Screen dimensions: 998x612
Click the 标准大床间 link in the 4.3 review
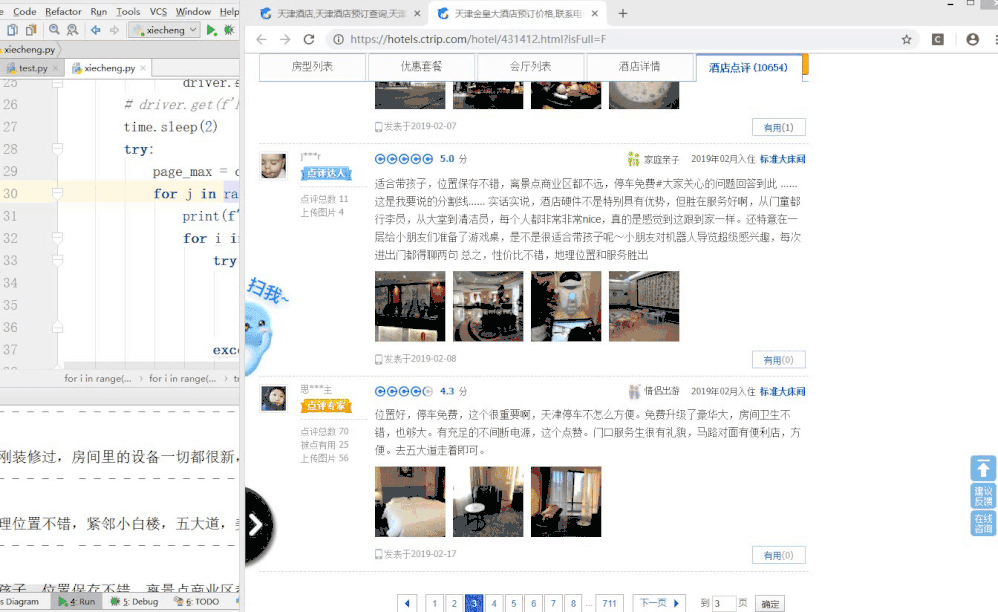[x=782, y=391]
